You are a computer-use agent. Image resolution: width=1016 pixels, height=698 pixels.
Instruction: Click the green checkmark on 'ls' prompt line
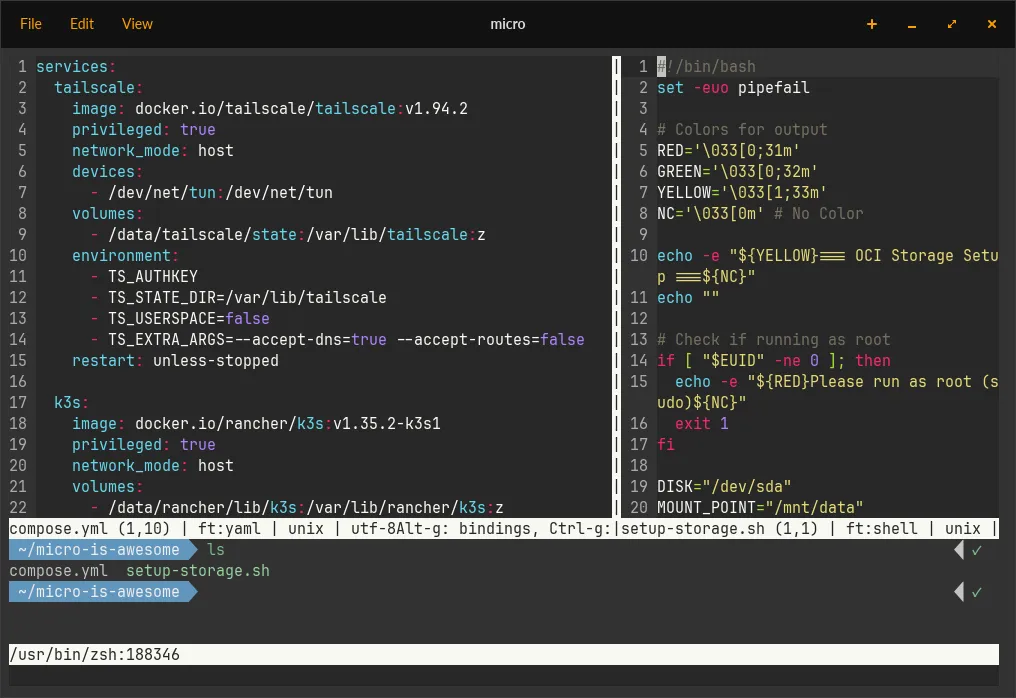click(976, 550)
